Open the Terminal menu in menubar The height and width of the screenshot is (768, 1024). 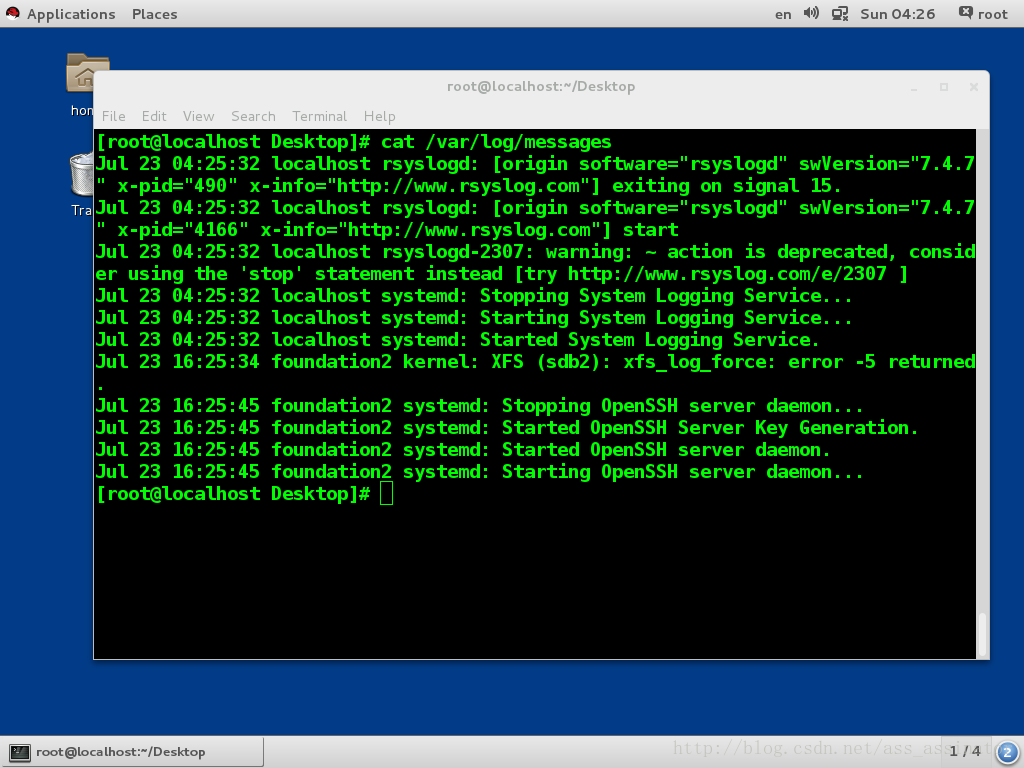pyautogui.click(x=319, y=116)
